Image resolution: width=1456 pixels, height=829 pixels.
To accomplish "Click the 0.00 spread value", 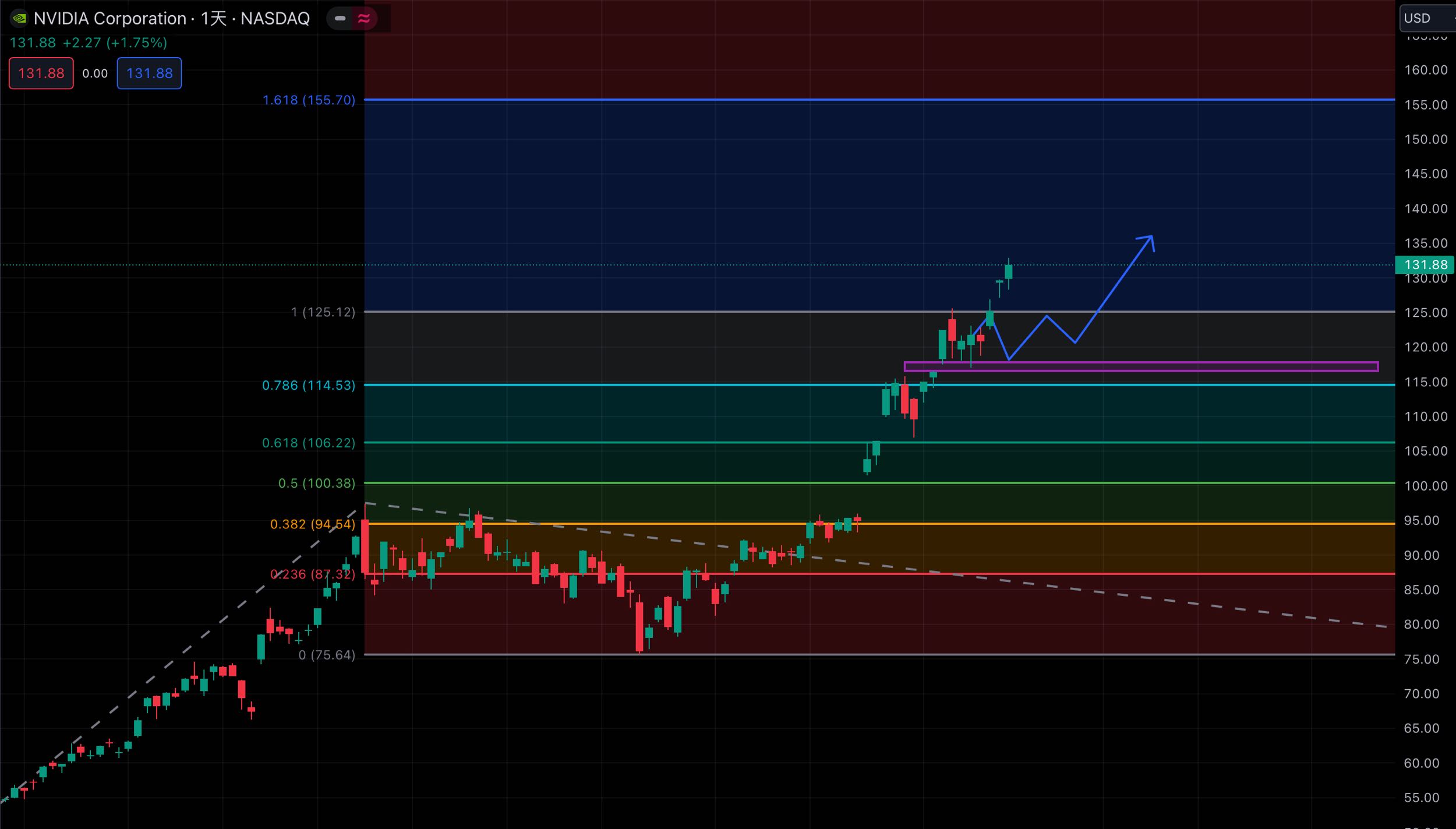I will coord(95,73).
